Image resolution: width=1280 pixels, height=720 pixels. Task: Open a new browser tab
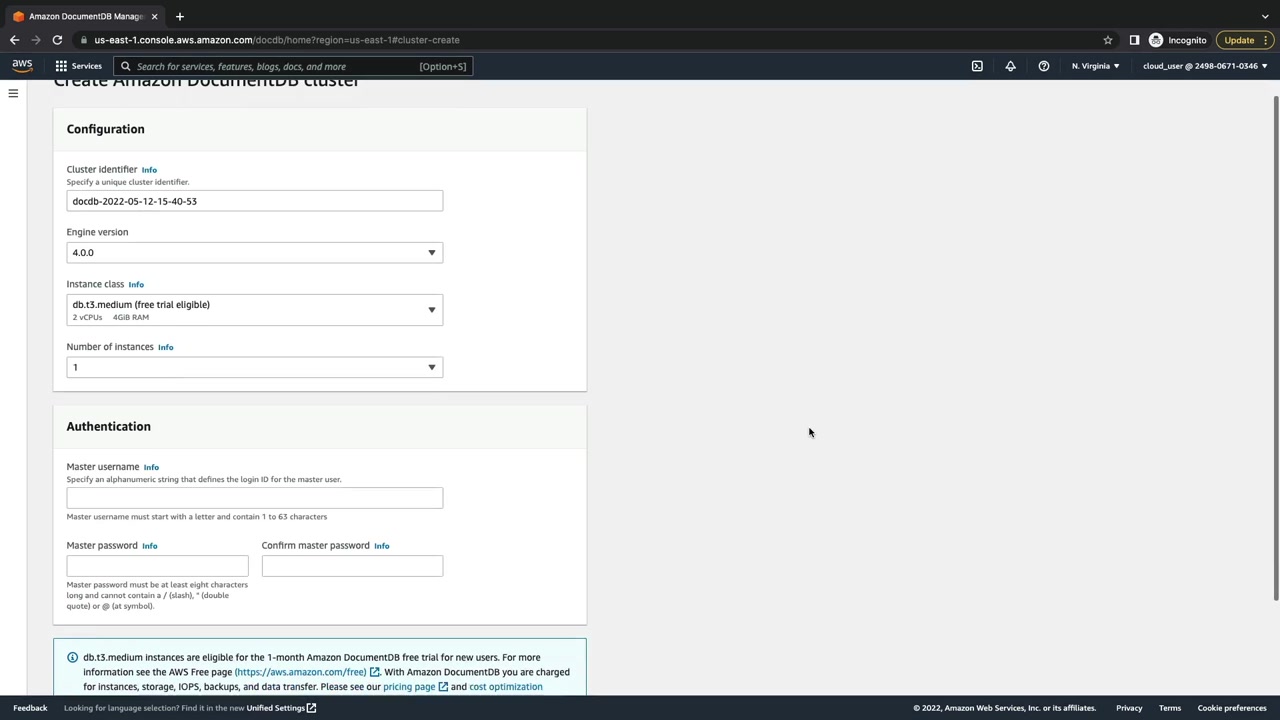tap(180, 16)
